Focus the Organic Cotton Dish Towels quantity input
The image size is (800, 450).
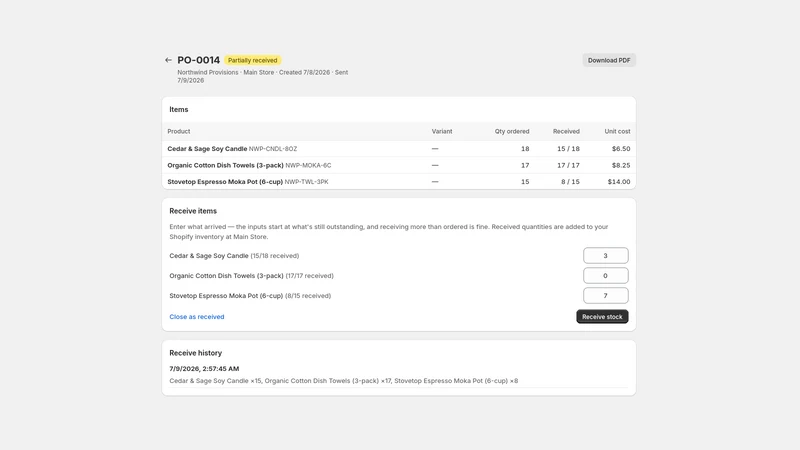coord(606,276)
